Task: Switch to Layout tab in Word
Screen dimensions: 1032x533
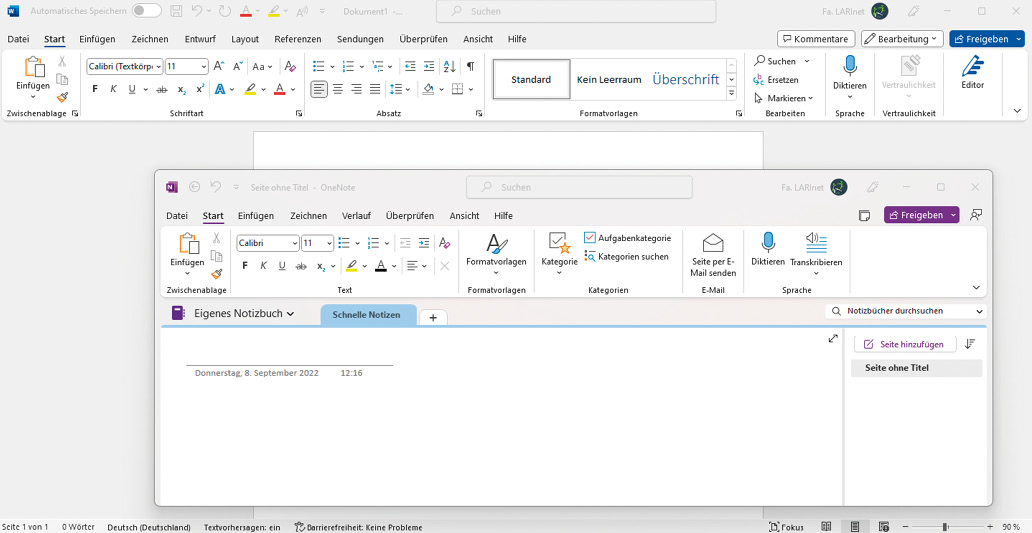Action: (245, 39)
